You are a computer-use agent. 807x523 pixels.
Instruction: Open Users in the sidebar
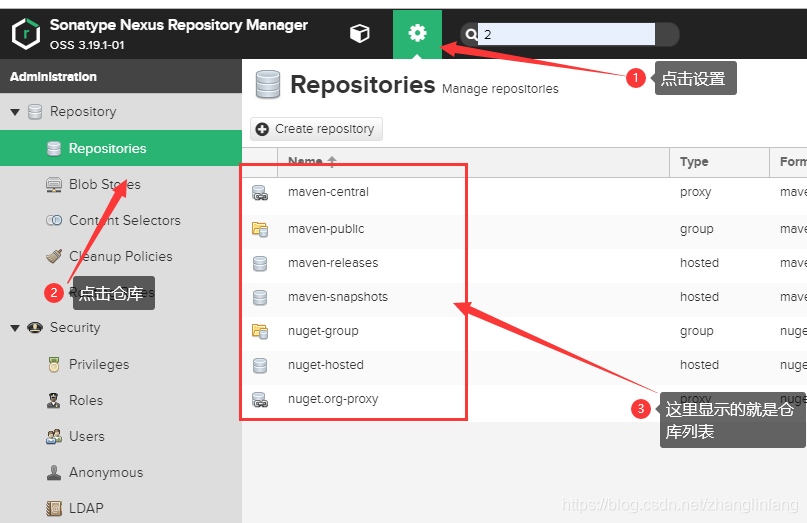tap(86, 437)
